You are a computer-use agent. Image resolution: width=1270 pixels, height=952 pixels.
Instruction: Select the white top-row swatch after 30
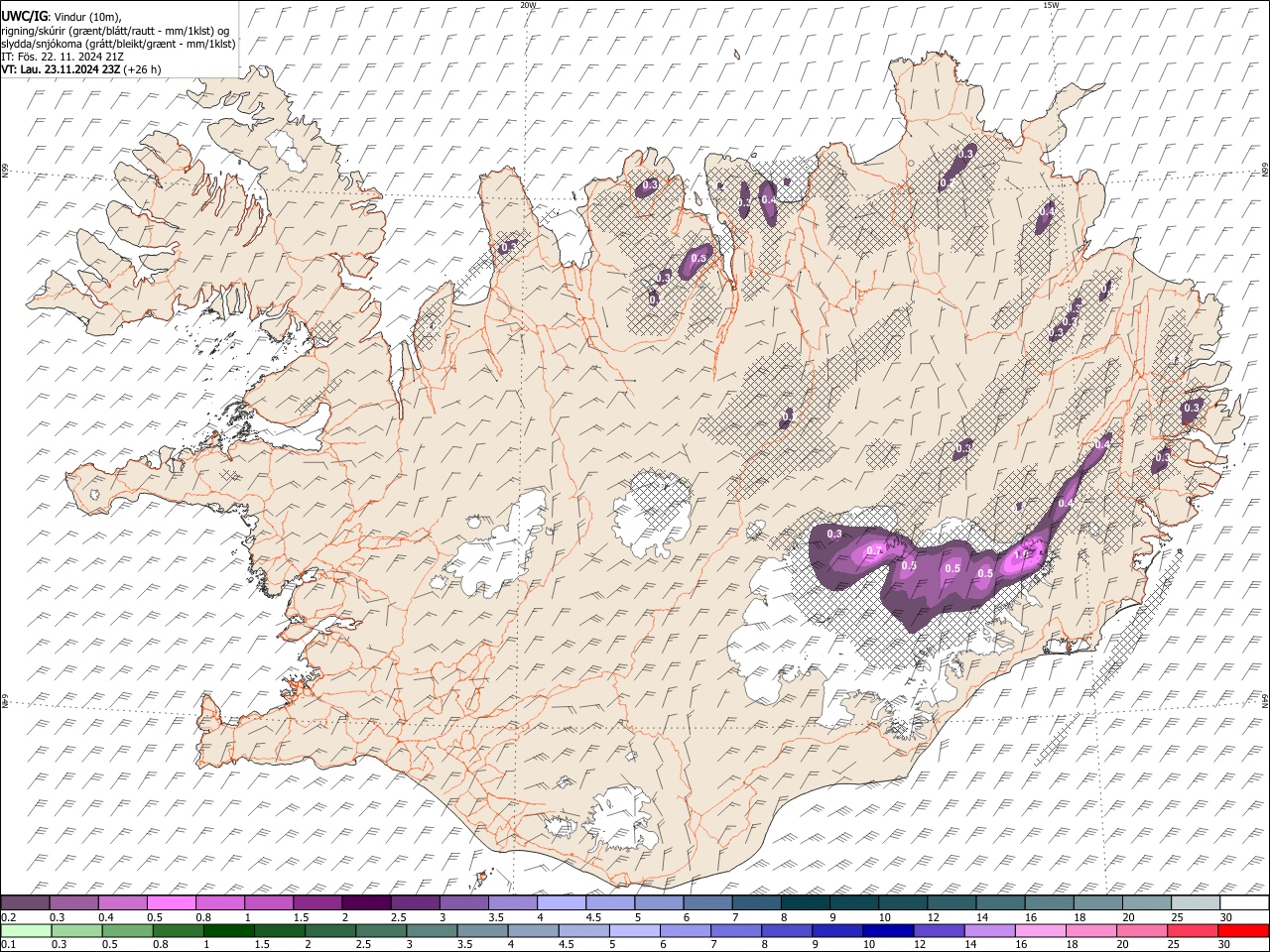(1244, 903)
